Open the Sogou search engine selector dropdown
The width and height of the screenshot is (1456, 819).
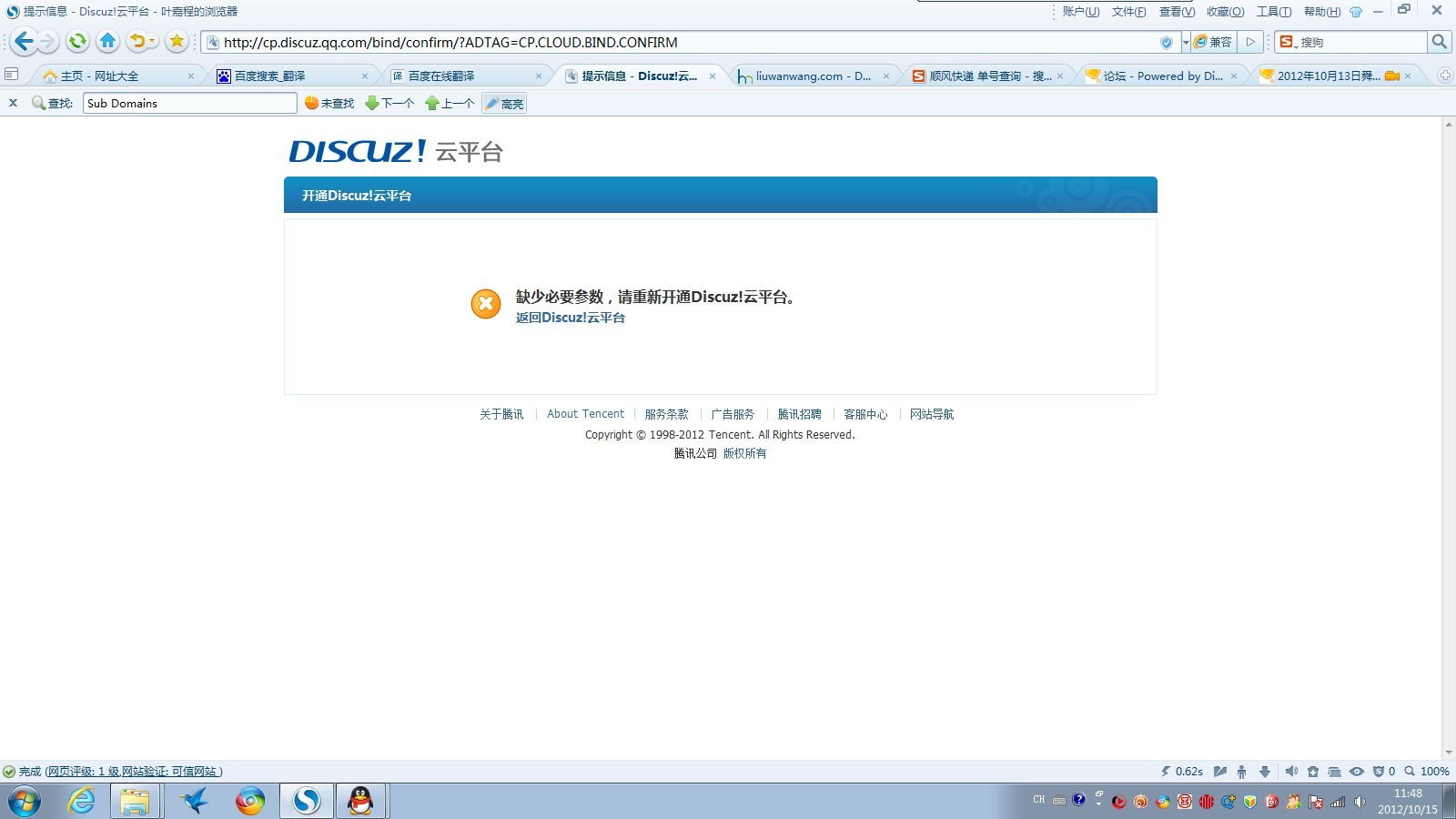[1288, 42]
